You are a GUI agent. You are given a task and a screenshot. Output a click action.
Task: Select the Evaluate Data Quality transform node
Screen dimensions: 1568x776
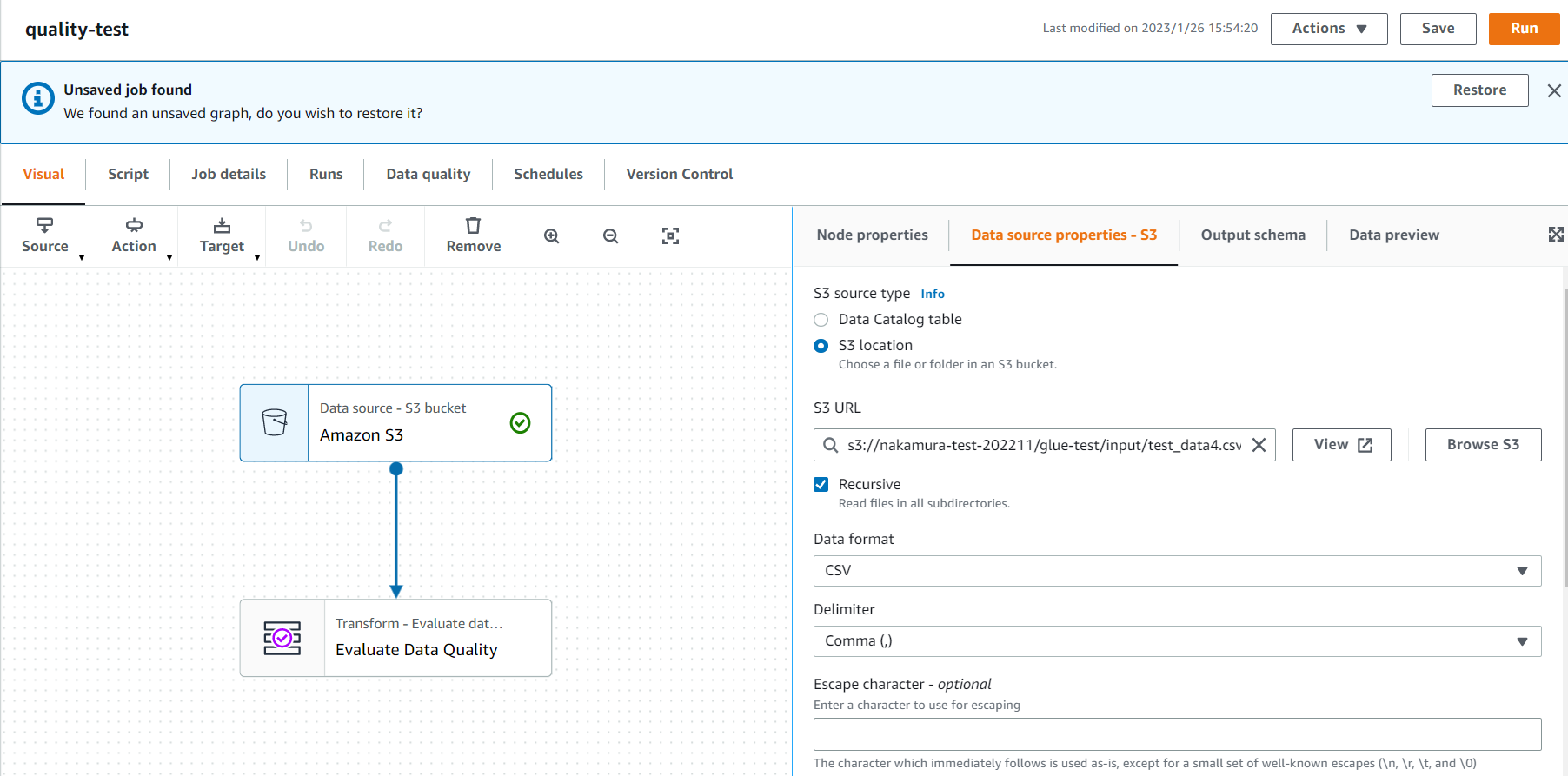[396, 638]
